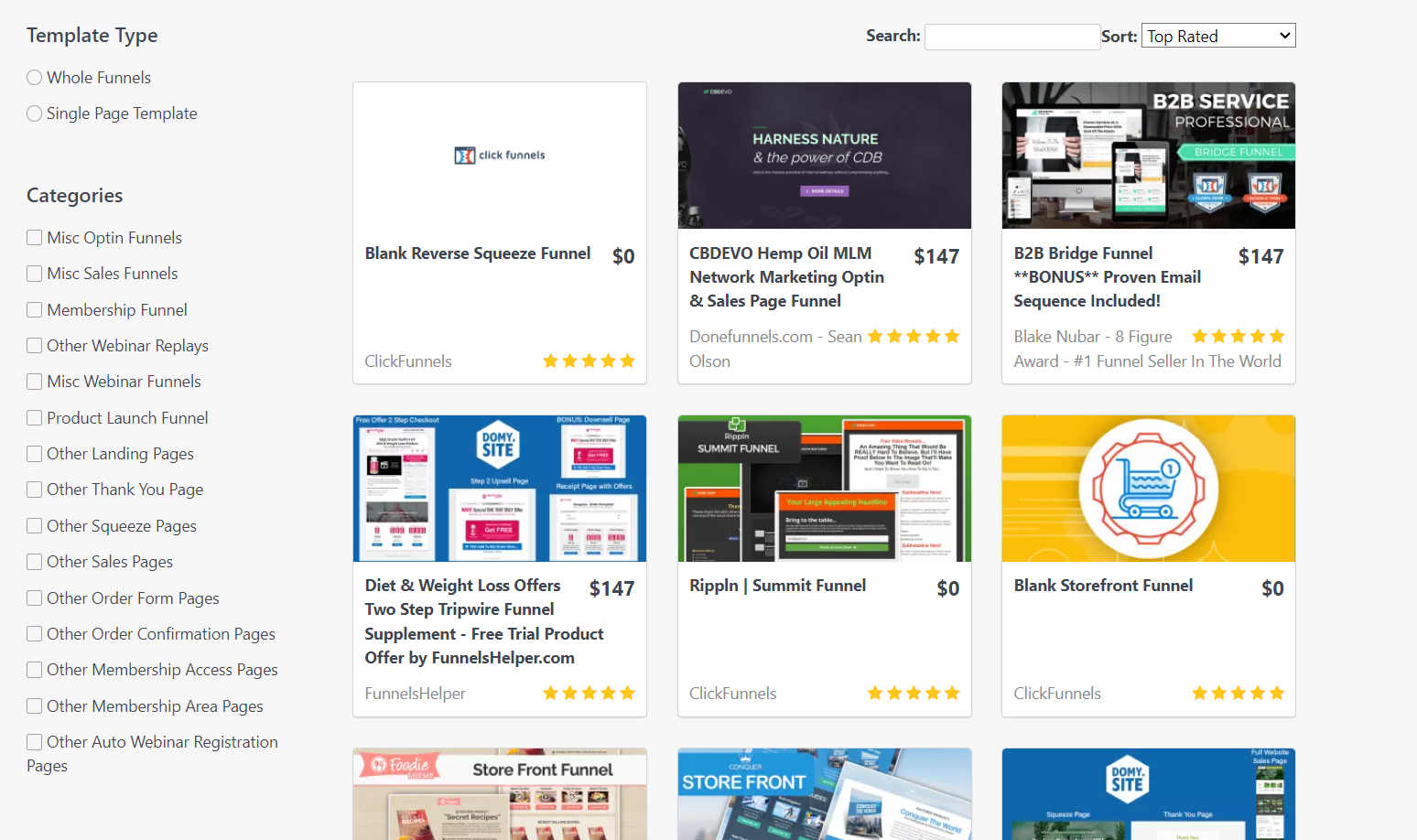Click the CBDEVO Hemp Oil MLM funnel title
The width and height of the screenshot is (1417, 840).
tap(787, 277)
